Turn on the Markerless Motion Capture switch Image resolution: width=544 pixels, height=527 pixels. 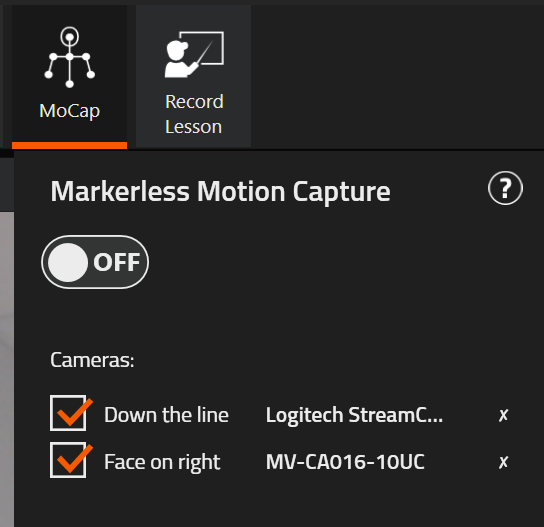coord(95,262)
